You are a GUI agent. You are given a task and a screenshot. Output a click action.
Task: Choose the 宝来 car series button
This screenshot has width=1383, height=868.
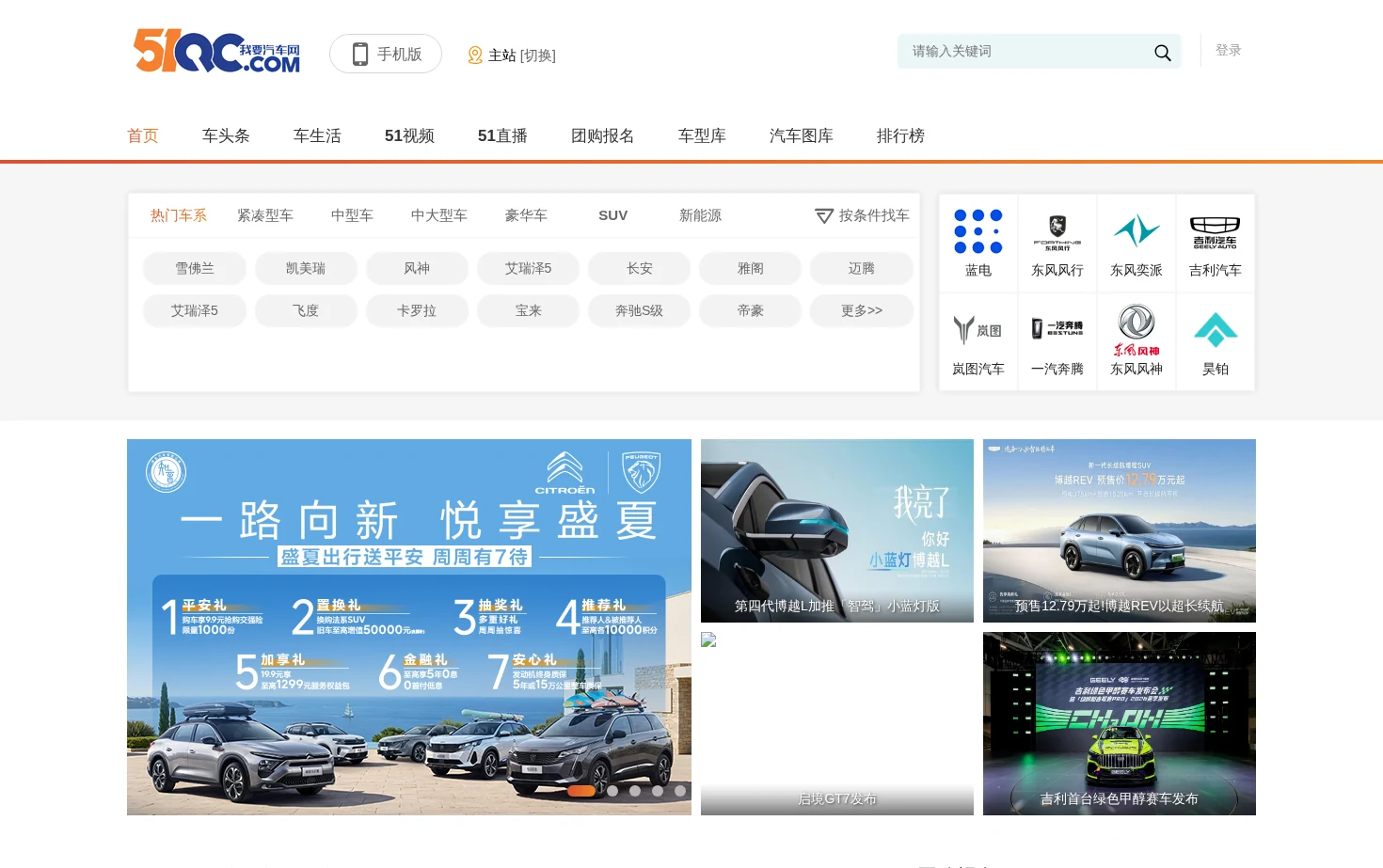(x=529, y=310)
